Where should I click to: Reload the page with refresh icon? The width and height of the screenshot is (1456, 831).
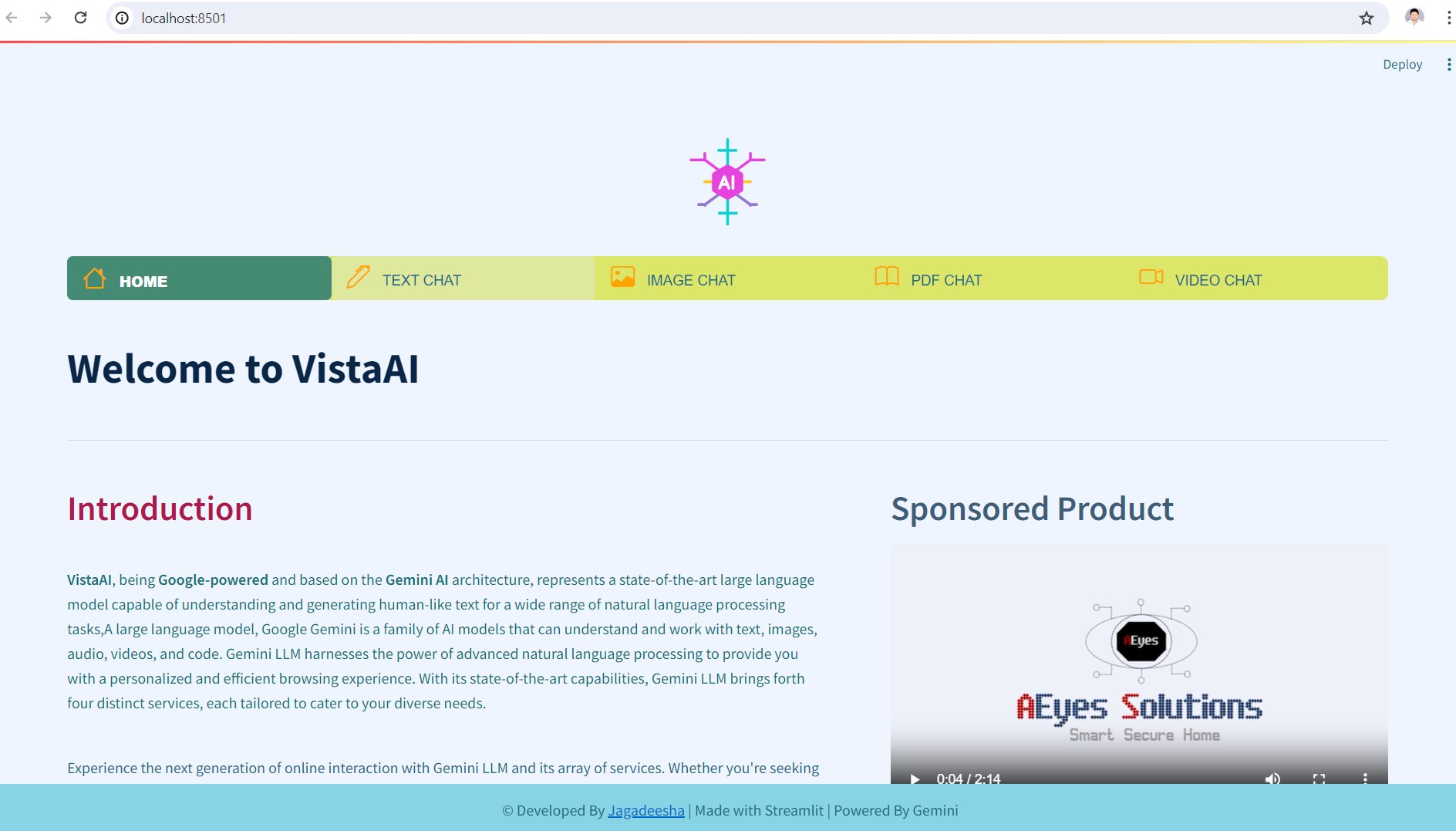[80, 18]
